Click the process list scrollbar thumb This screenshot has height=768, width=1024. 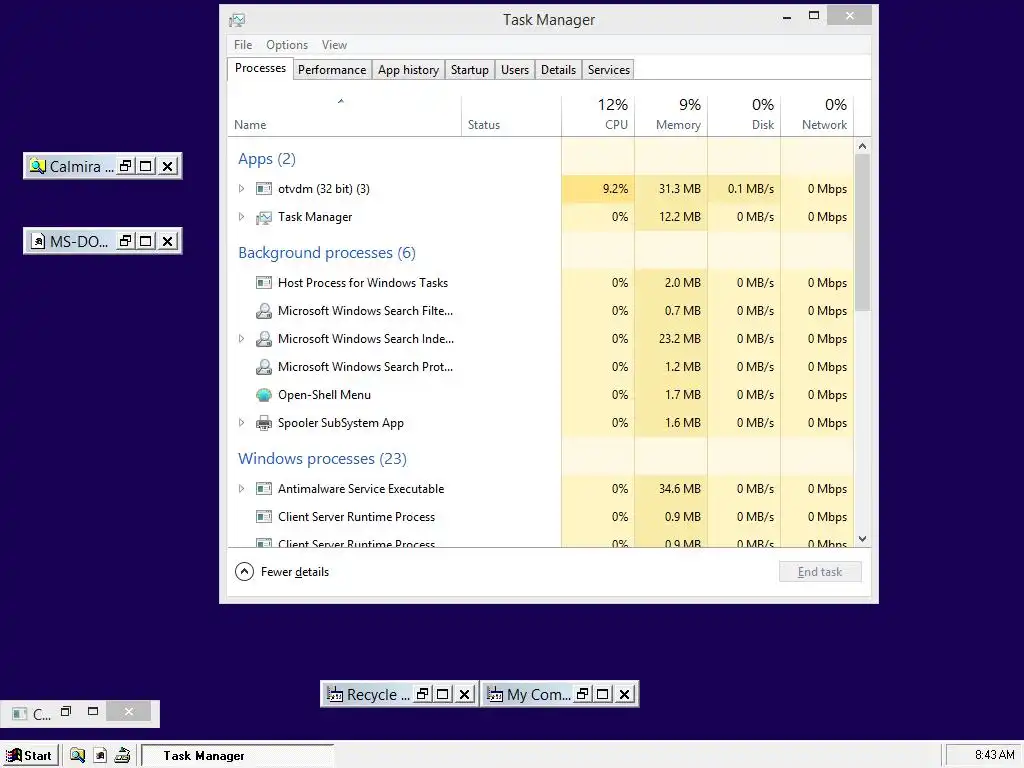click(862, 233)
